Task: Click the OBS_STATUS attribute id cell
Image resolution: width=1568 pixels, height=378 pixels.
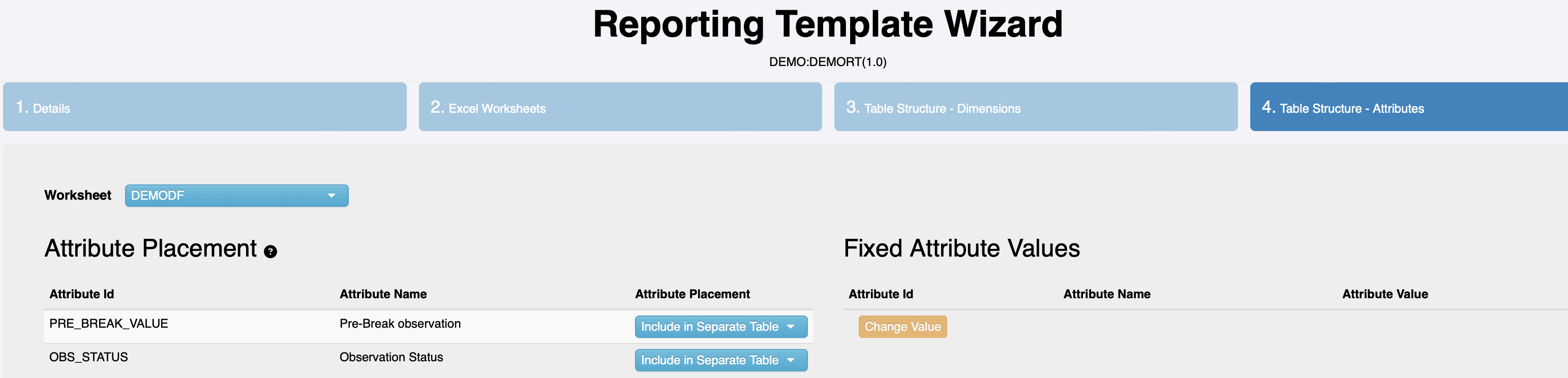Action: (89, 357)
